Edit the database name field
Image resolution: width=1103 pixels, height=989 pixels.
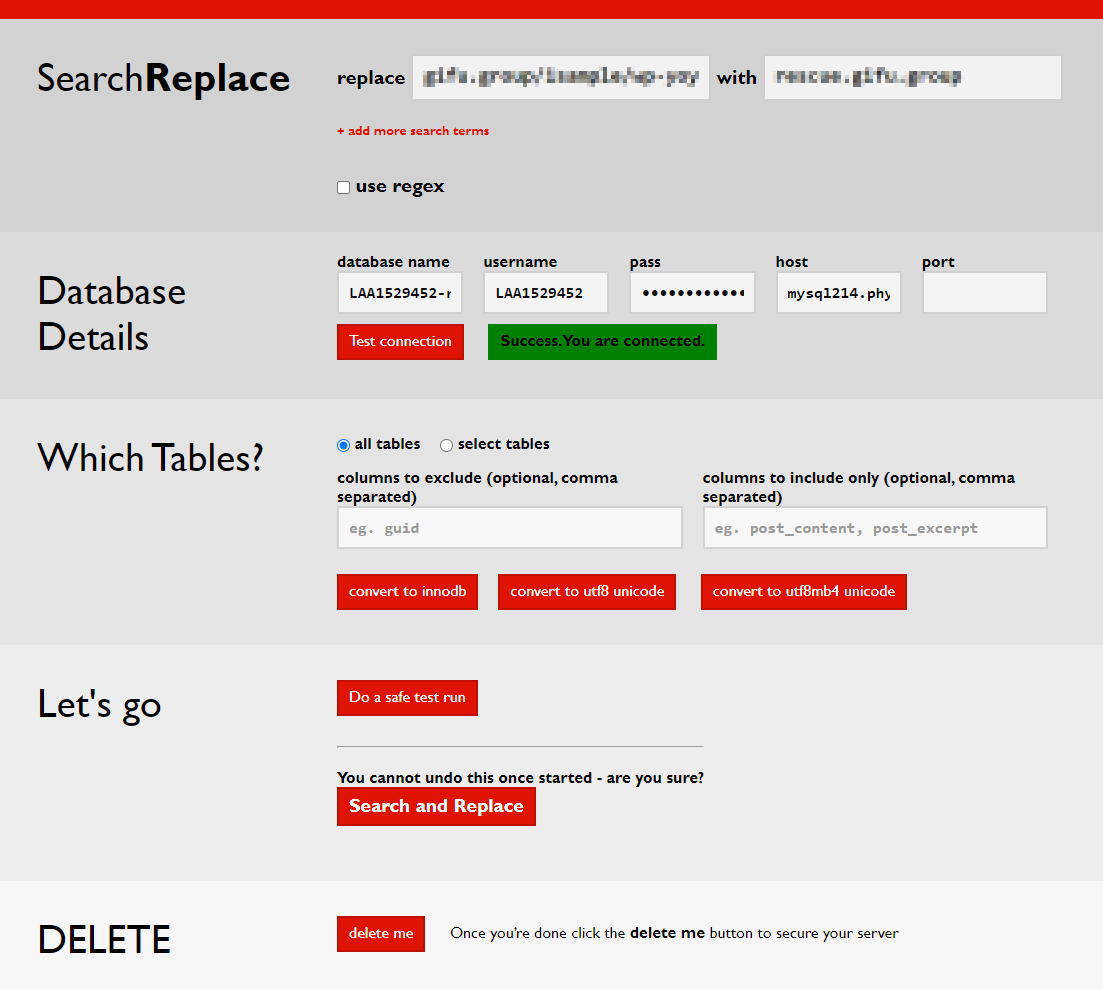point(400,293)
